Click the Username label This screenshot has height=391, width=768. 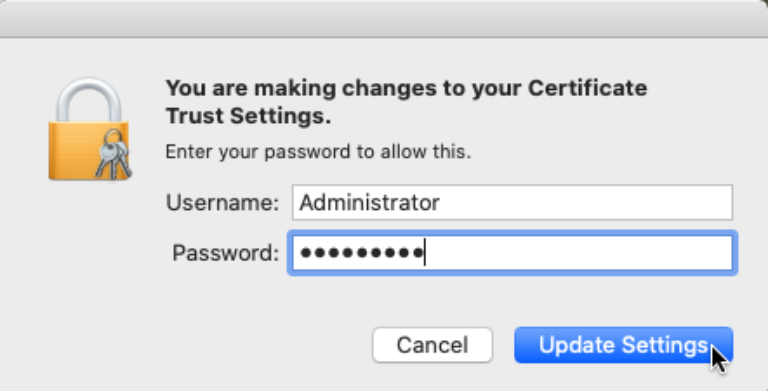(x=222, y=203)
